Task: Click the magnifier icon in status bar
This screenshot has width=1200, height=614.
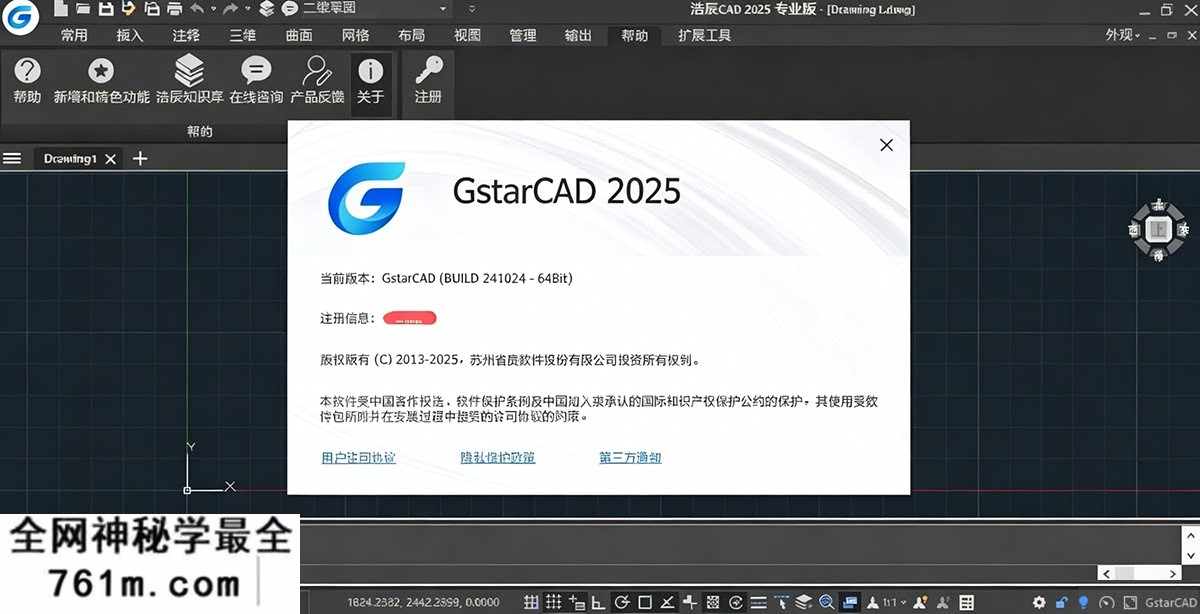Action: click(x=827, y=603)
